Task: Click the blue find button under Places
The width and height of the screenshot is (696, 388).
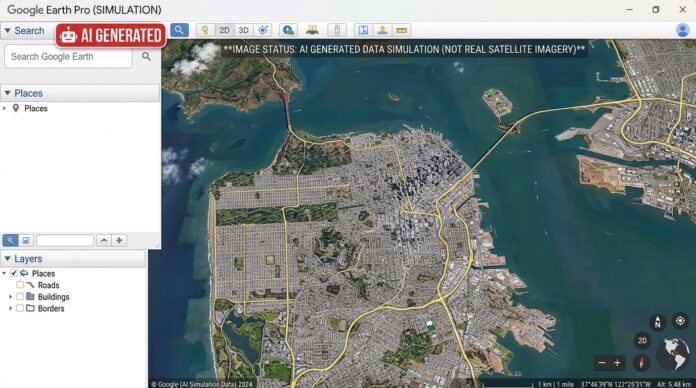Action: coord(10,240)
